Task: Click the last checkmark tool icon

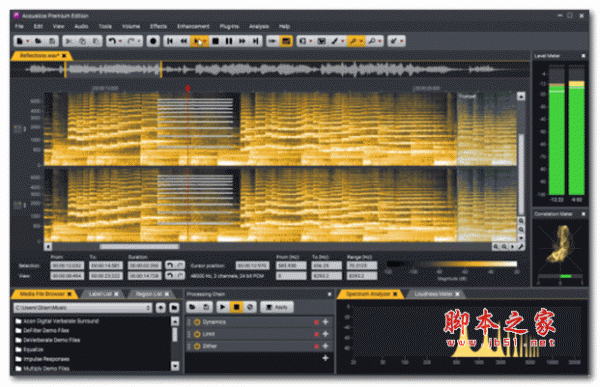Action: 394,41
